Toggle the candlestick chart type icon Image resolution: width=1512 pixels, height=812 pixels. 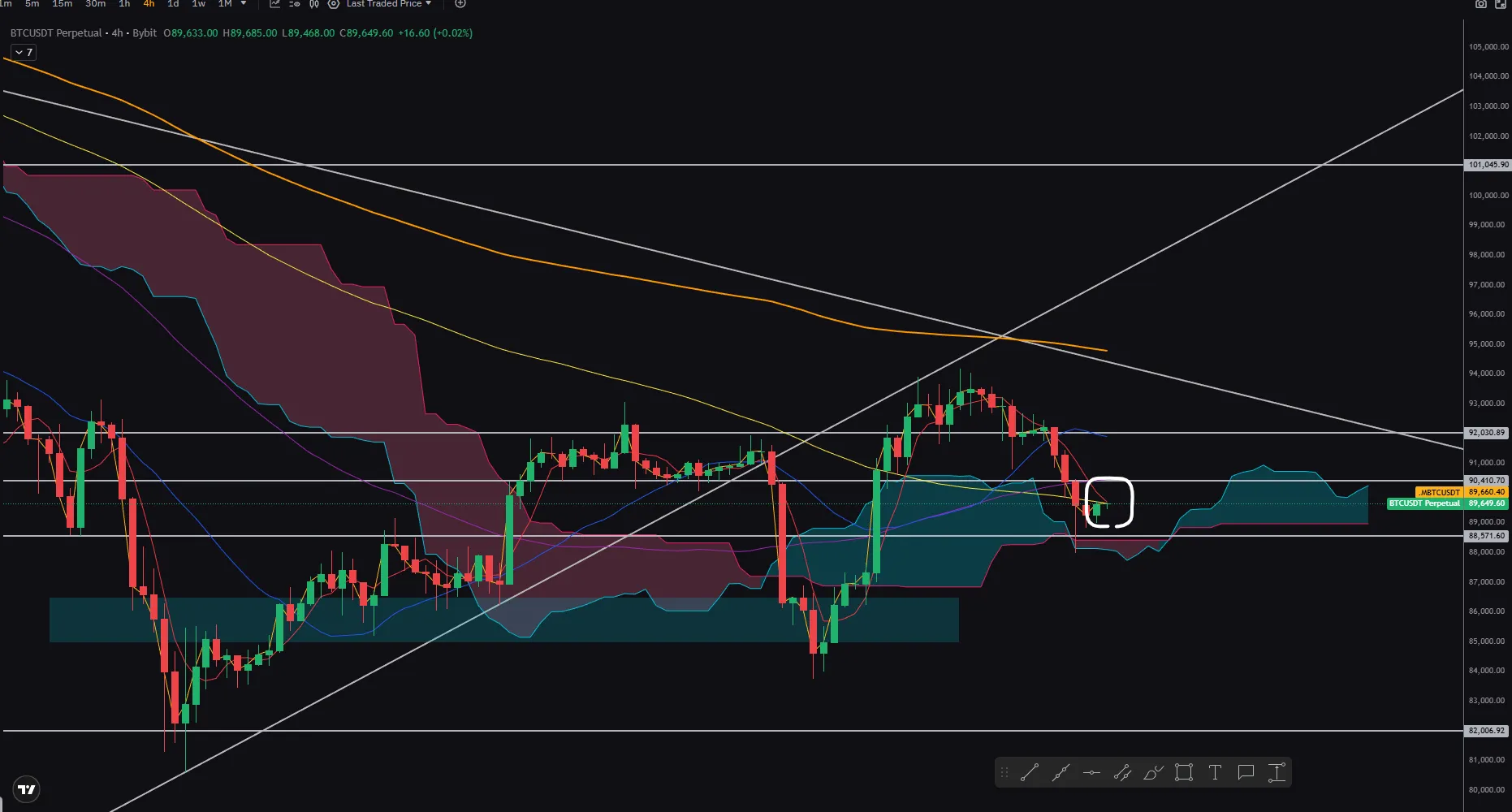point(313,4)
